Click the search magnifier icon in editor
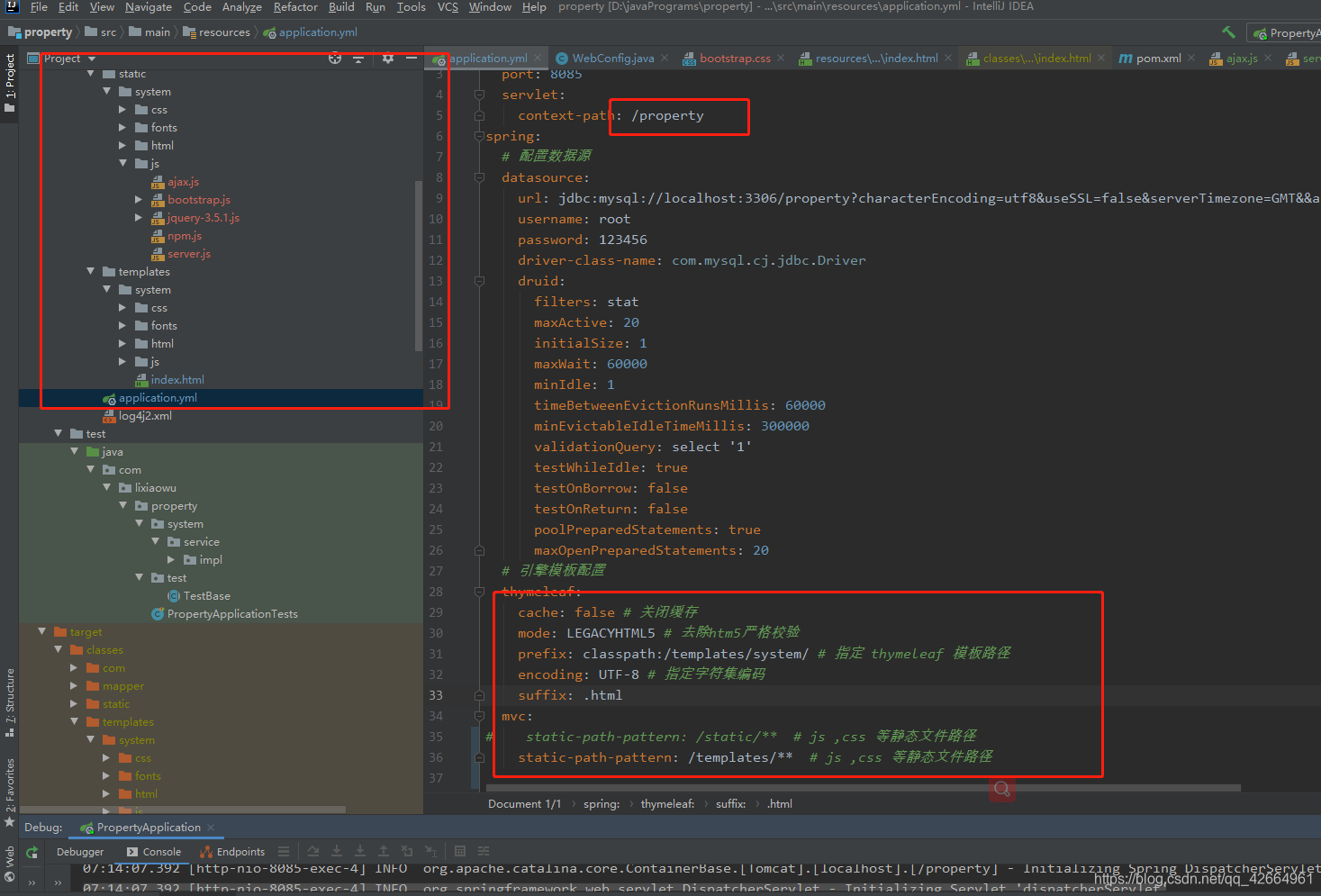 (x=1001, y=790)
